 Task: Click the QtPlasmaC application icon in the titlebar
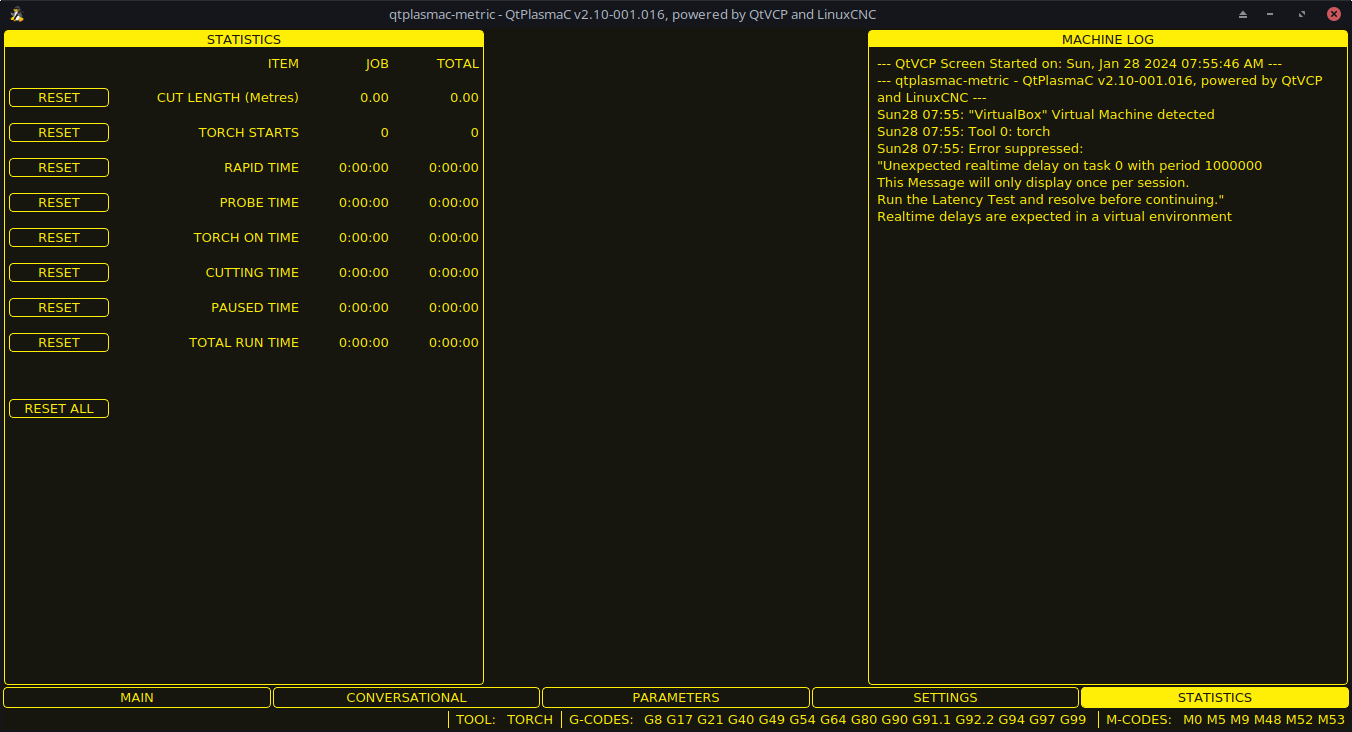point(16,14)
